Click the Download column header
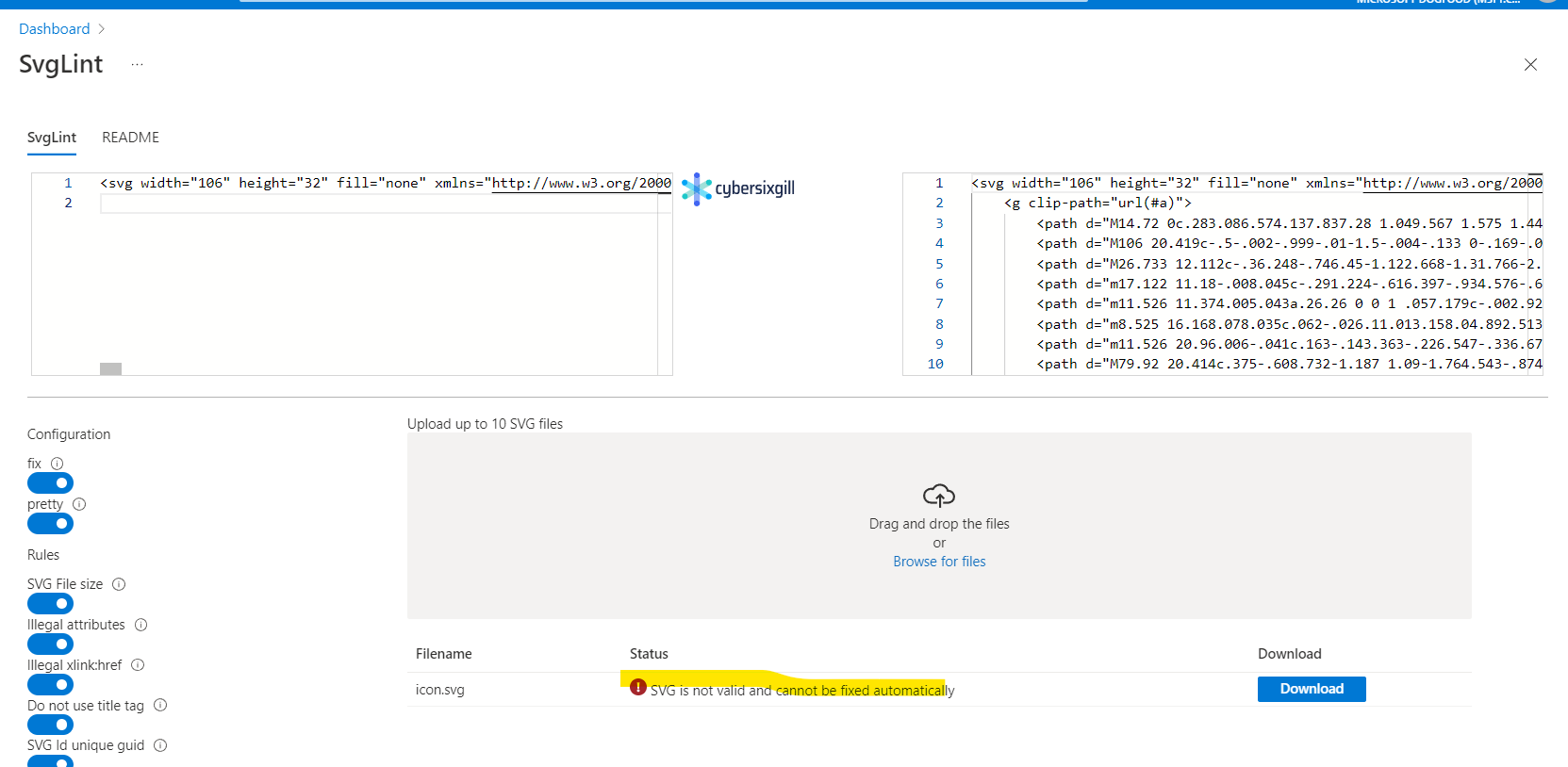Viewport: 1568px width, 767px height. [1290, 654]
